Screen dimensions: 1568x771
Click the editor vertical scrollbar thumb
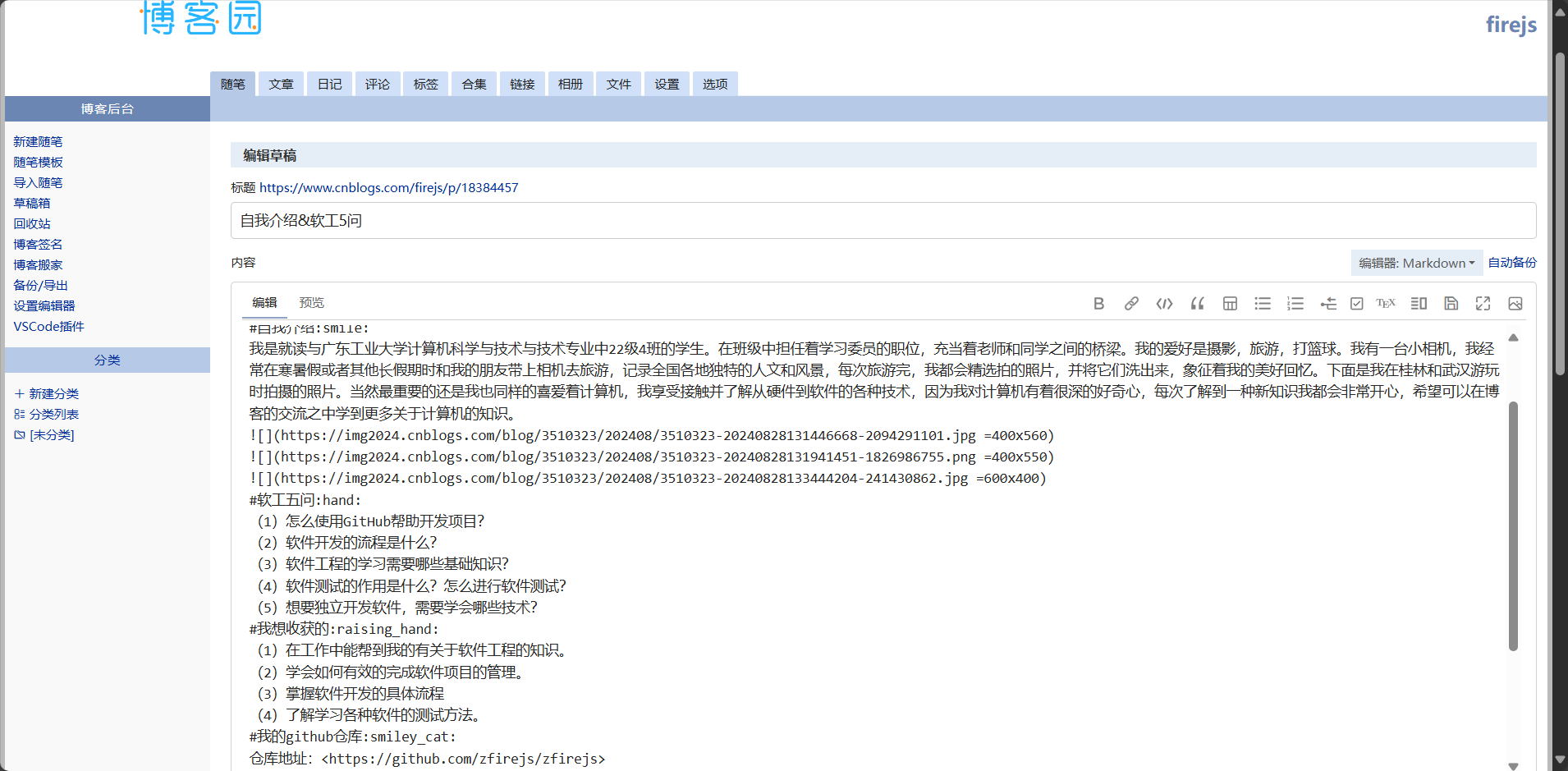click(1513, 525)
